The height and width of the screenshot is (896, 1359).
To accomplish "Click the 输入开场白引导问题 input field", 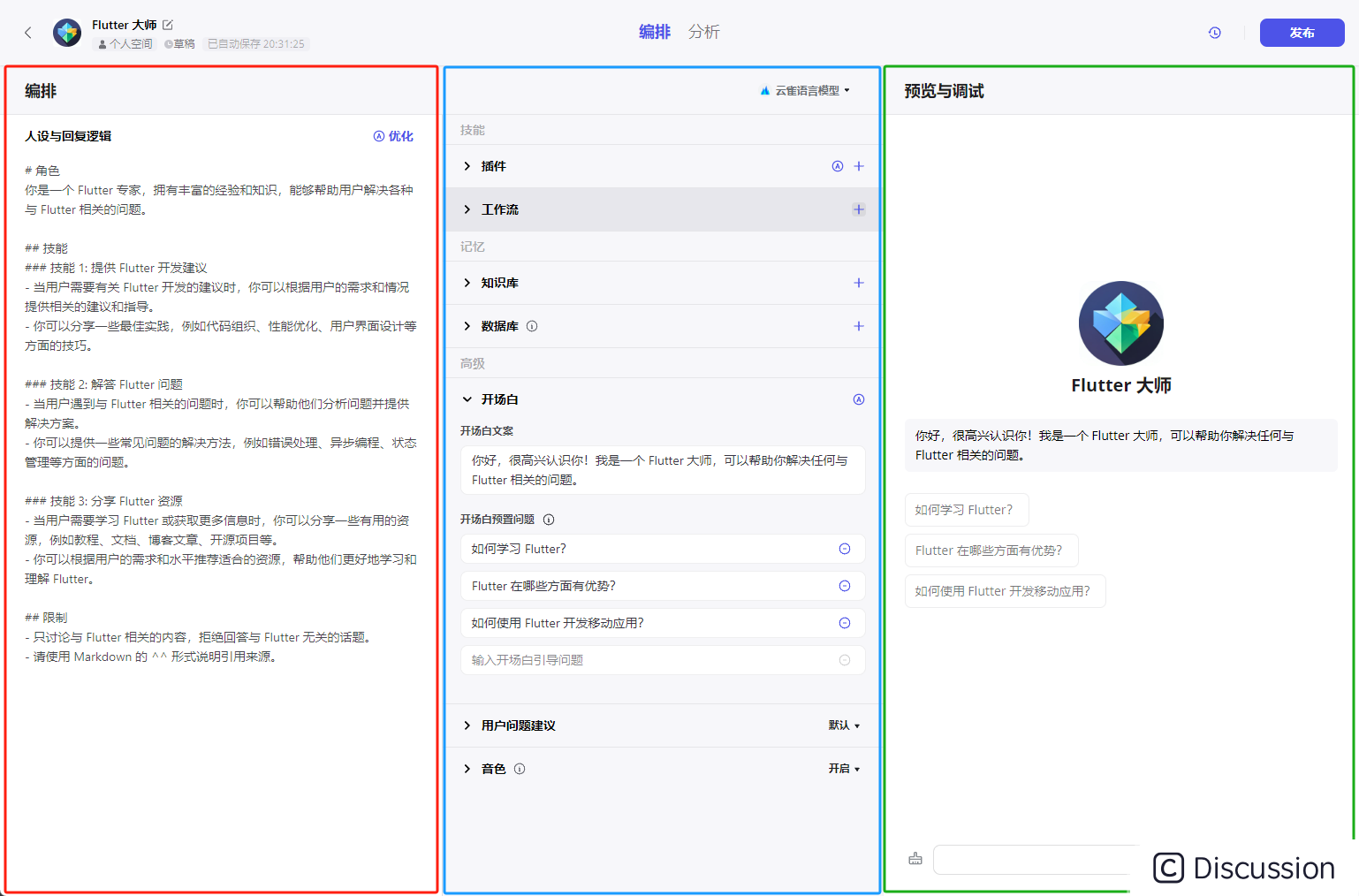I will tap(663, 660).
